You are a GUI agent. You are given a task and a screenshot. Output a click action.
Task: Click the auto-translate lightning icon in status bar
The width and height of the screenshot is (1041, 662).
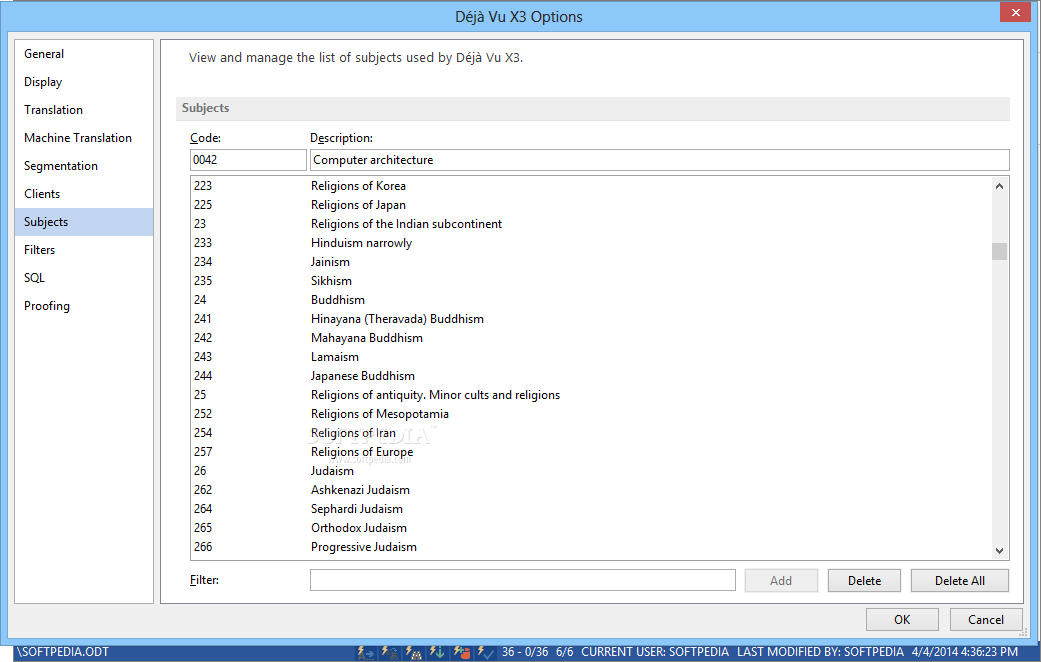[x=389, y=652]
